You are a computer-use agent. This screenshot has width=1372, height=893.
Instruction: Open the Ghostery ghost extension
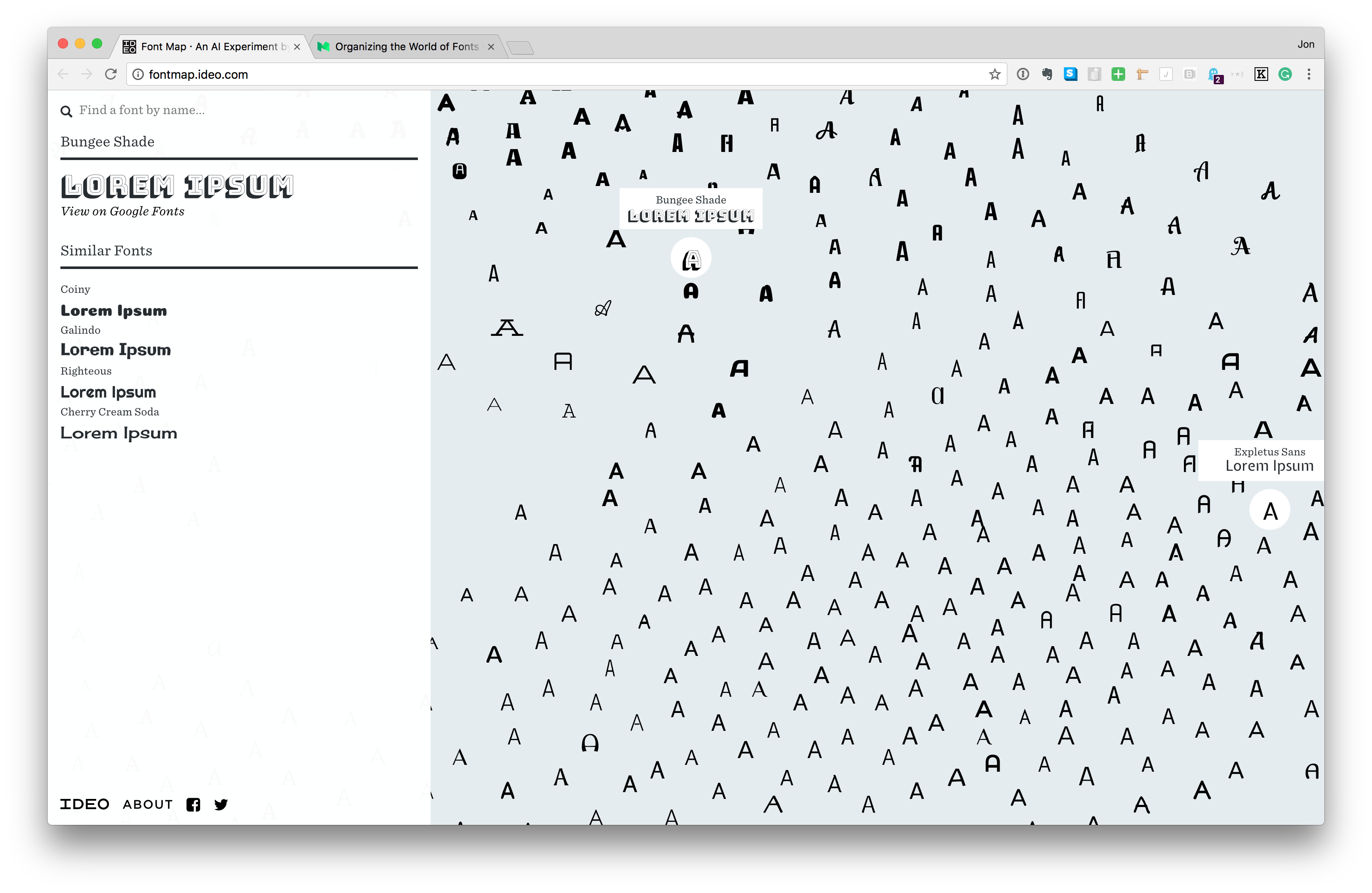1214,75
